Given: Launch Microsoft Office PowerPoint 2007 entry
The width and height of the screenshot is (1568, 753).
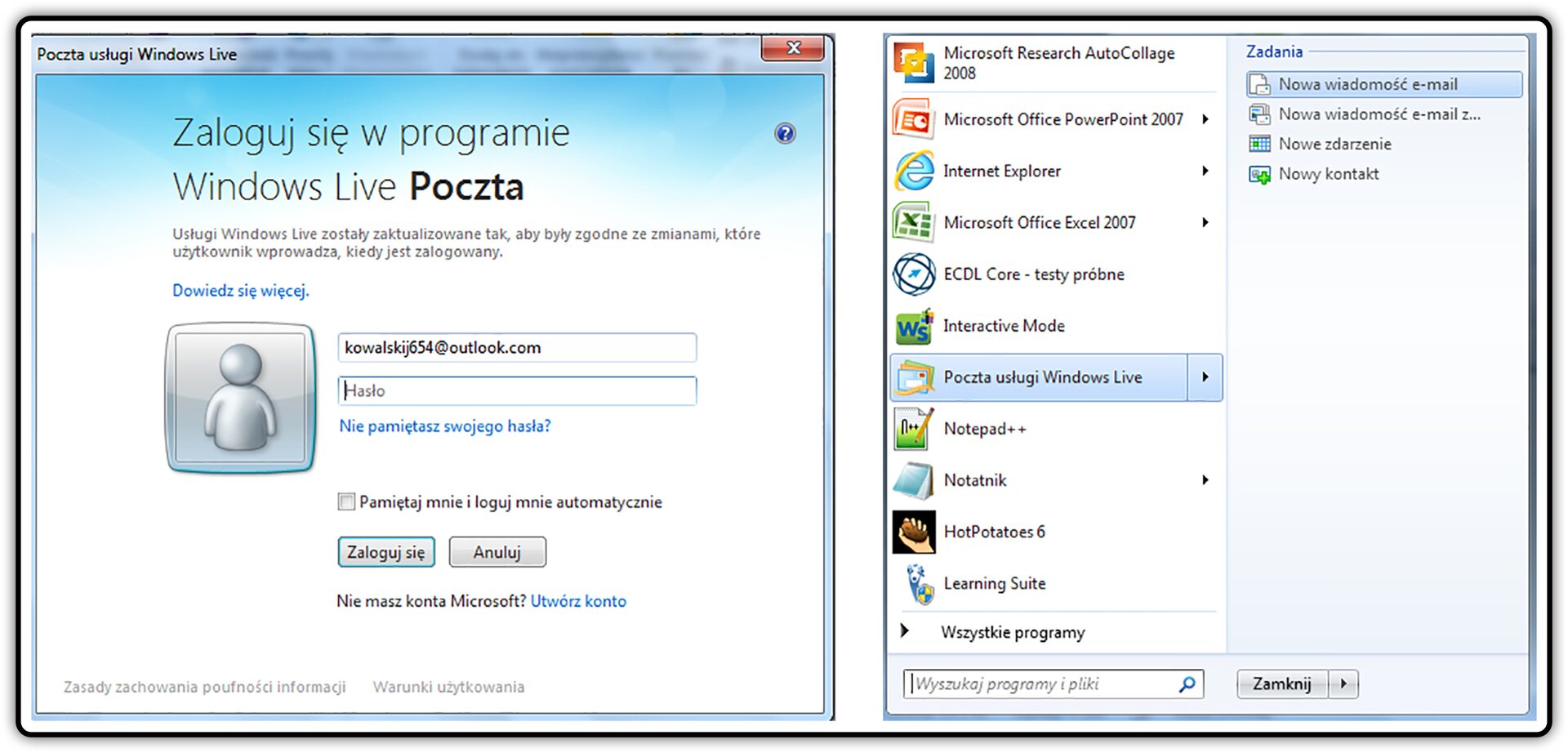Looking at the screenshot, I should pos(1055,119).
